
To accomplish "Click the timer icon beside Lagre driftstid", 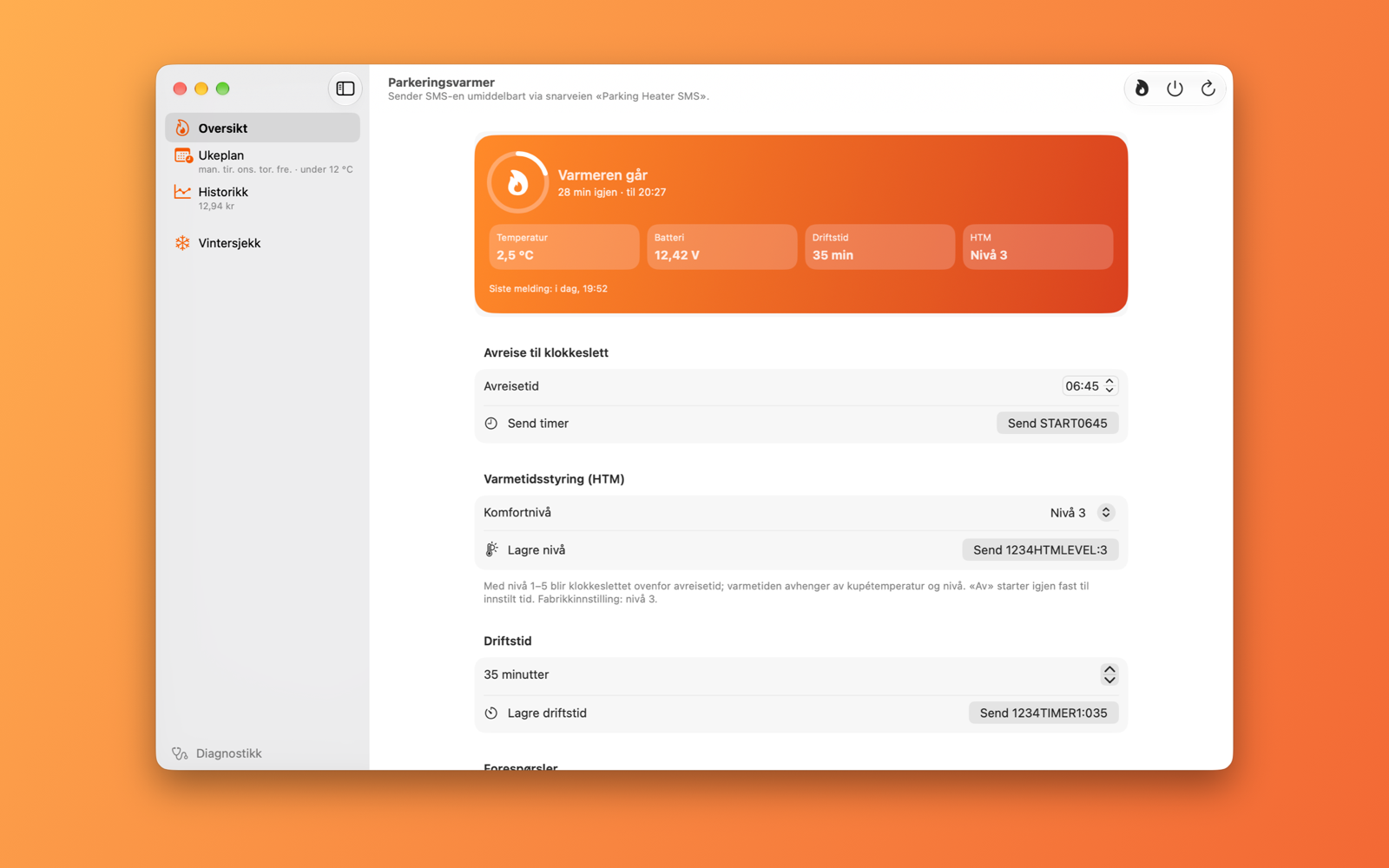I will tap(491, 713).
